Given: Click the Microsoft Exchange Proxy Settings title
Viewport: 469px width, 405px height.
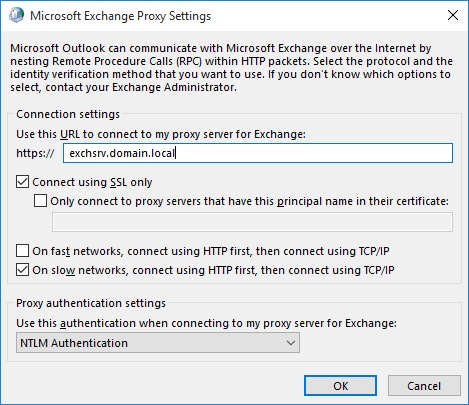Looking at the screenshot, I should click(x=120, y=16).
